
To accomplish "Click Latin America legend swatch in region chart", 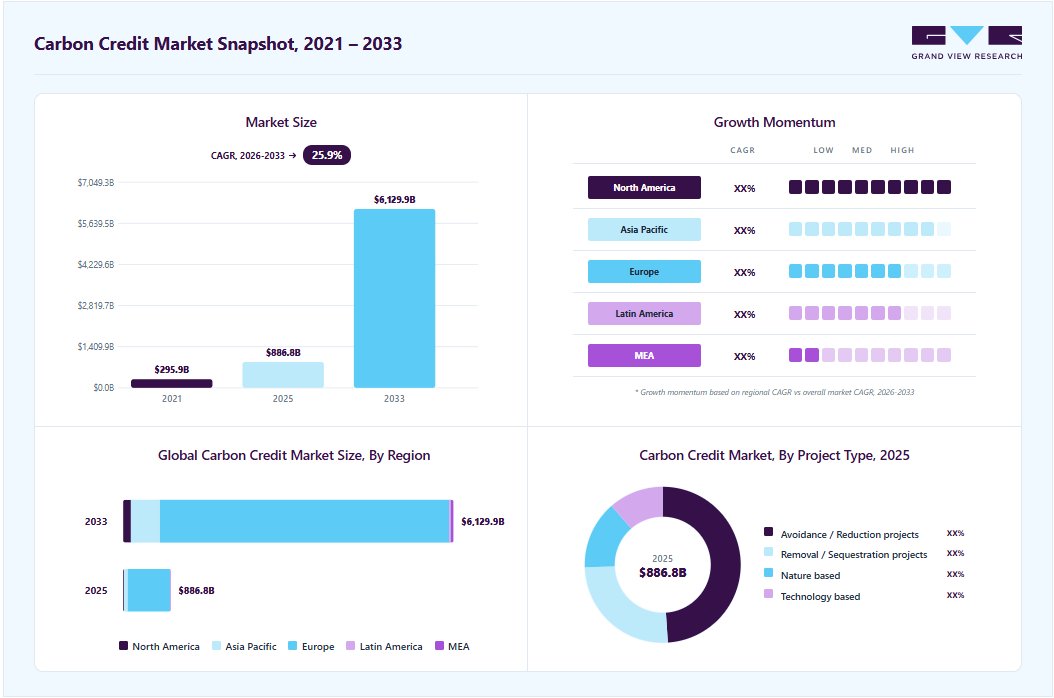I will [x=350, y=646].
